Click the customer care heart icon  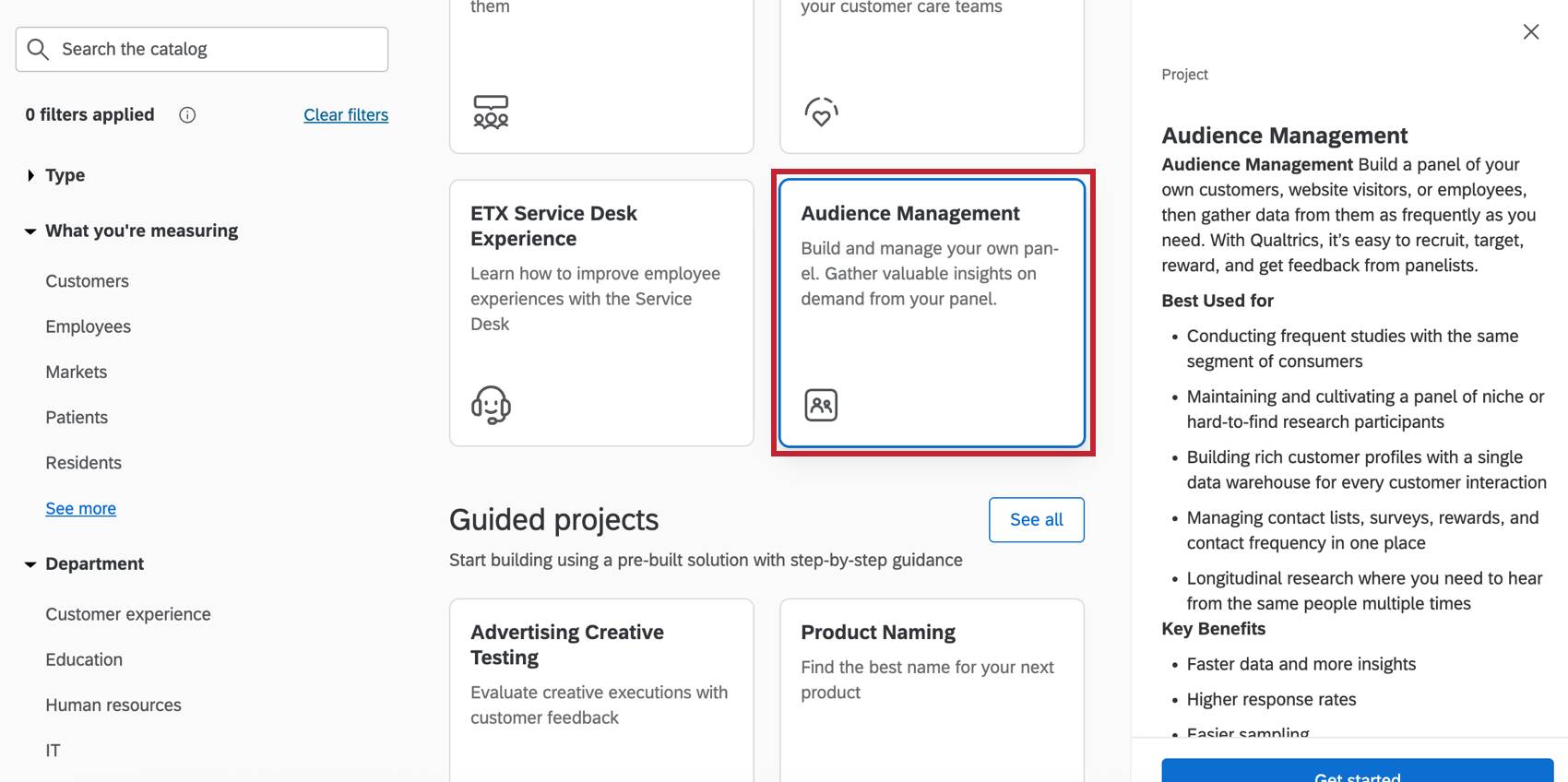click(820, 112)
